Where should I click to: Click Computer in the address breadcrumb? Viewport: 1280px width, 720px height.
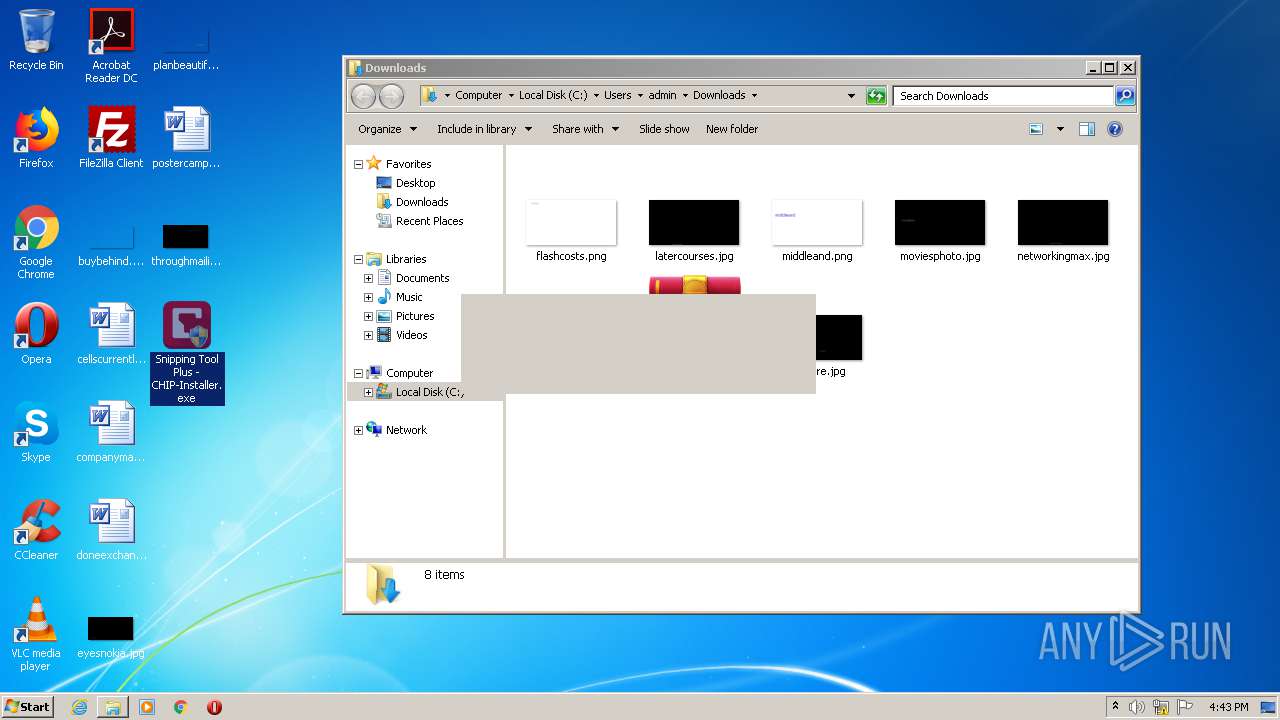pos(478,96)
